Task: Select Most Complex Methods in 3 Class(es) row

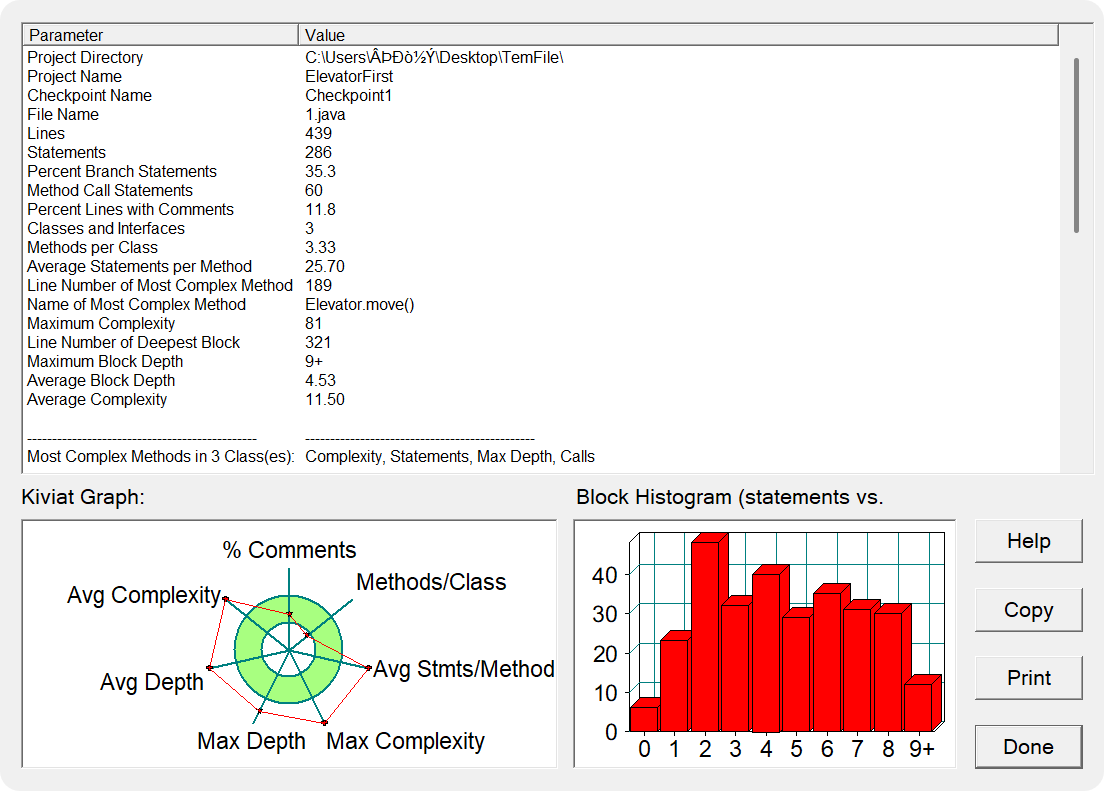Action: pos(541,456)
